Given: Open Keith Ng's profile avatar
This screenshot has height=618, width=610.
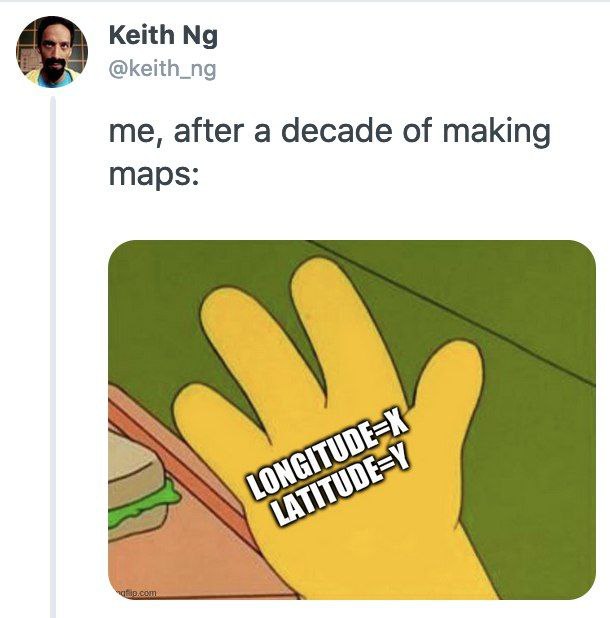Looking at the screenshot, I should 52,52.
